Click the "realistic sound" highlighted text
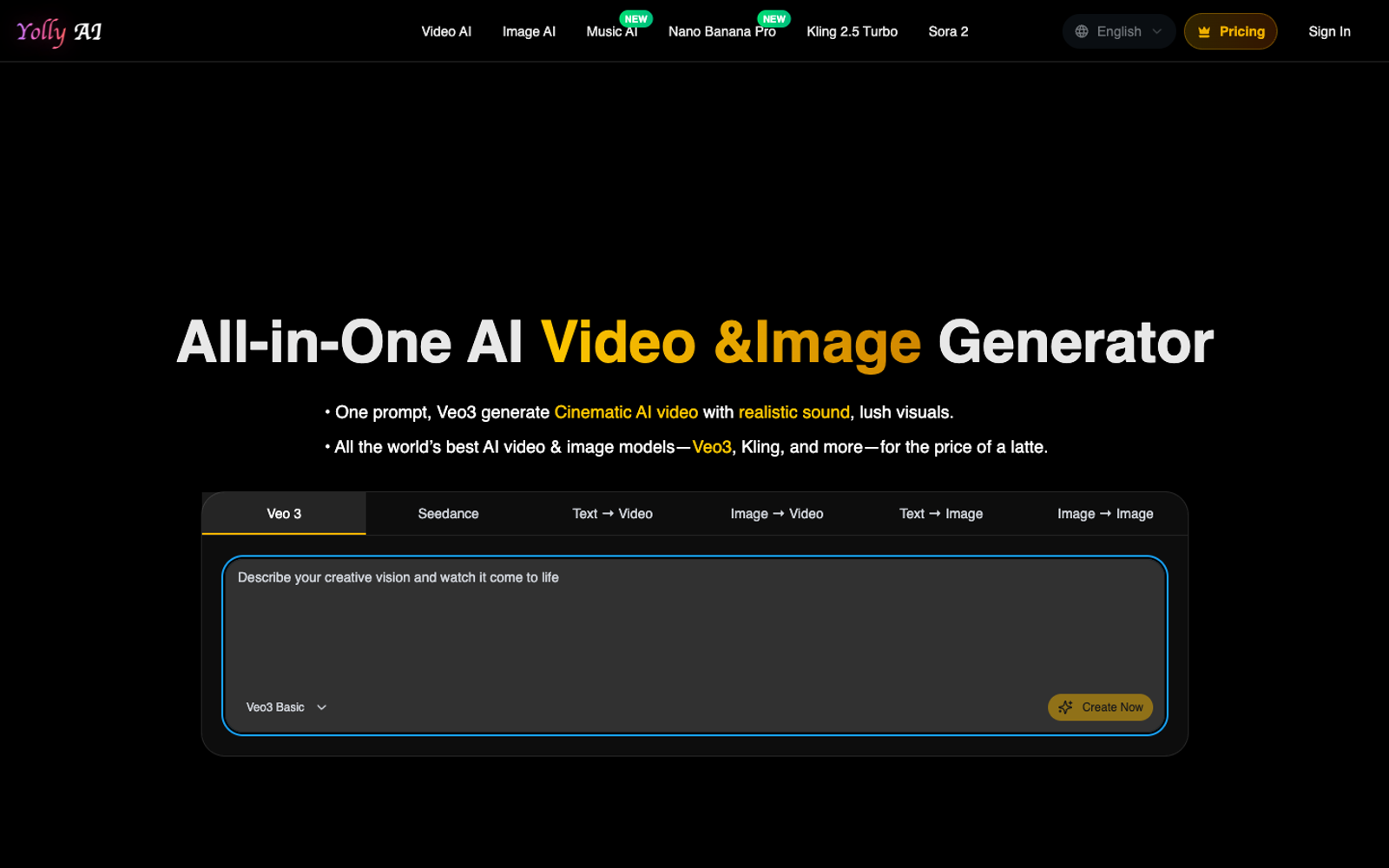Screen dimensions: 1389x868 click(793, 412)
